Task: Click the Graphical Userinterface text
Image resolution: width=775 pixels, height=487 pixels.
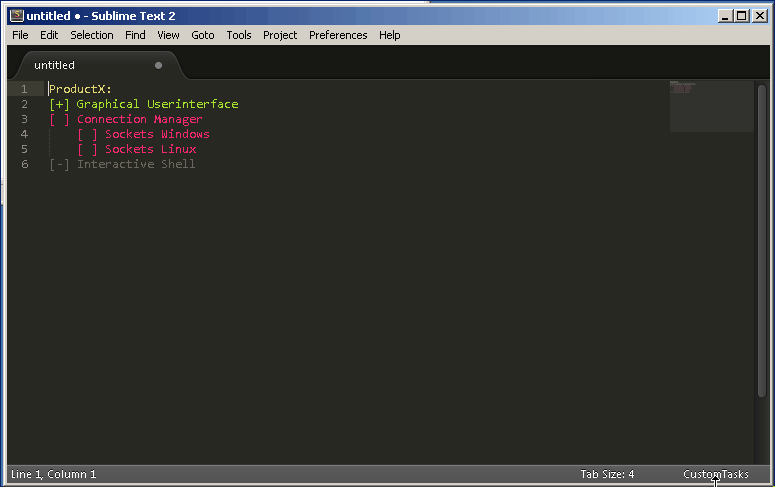Action: coord(157,104)
